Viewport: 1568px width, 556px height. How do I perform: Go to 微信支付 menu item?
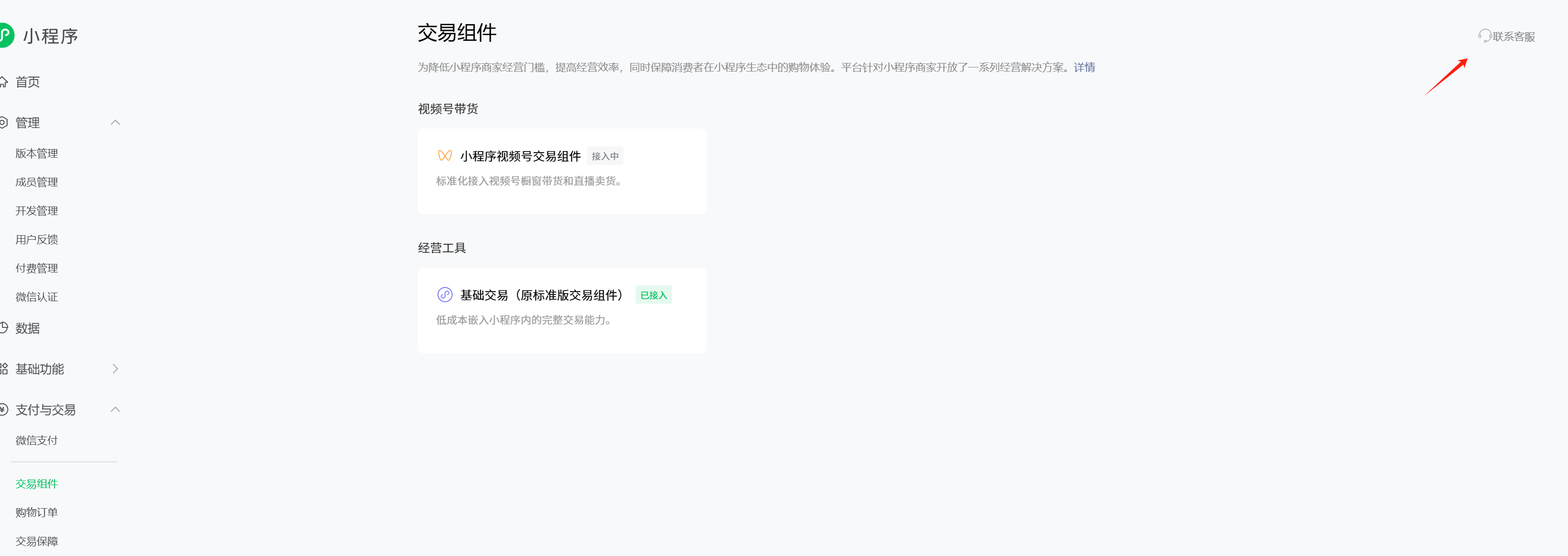coord(36,441)
